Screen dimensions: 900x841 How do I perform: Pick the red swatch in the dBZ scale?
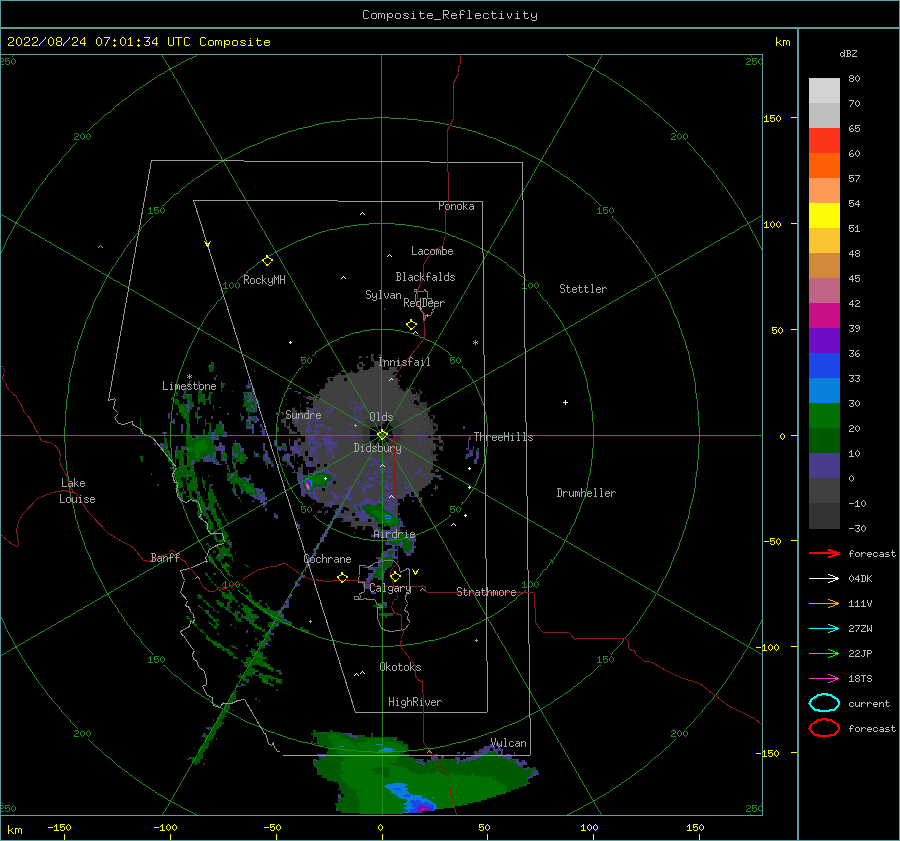click(x=824, y=141)
